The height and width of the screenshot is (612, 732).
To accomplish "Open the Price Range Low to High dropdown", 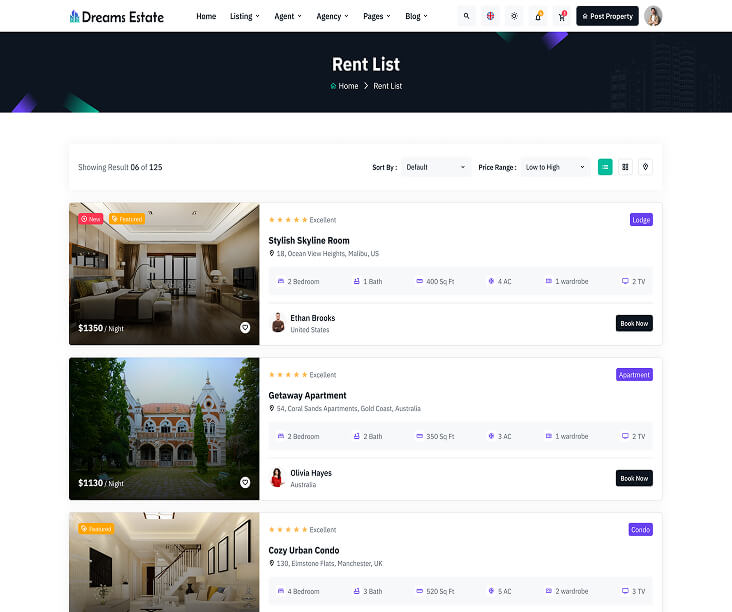I will (556, 167).
